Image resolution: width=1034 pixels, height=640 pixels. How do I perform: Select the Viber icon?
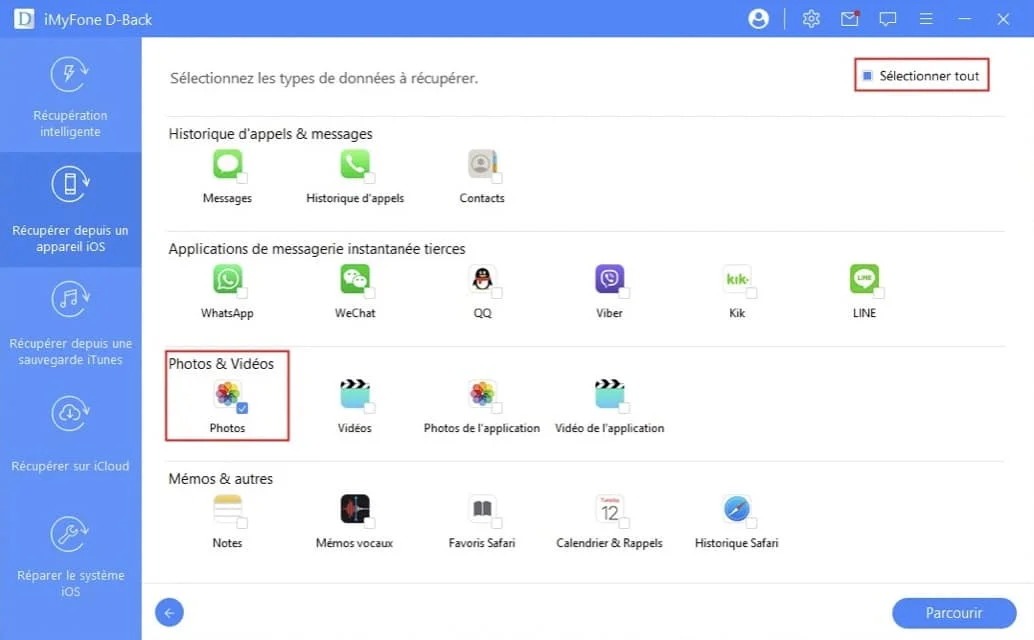click(x=609, y=279)
